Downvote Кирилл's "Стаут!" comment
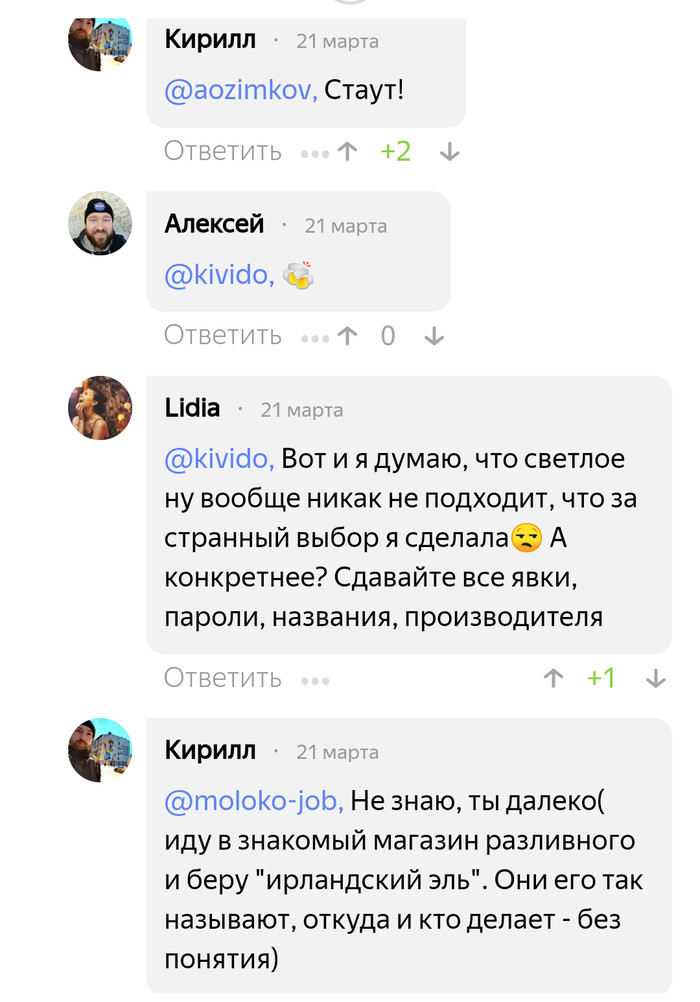 pyautogui.click(x=449, y=152)
